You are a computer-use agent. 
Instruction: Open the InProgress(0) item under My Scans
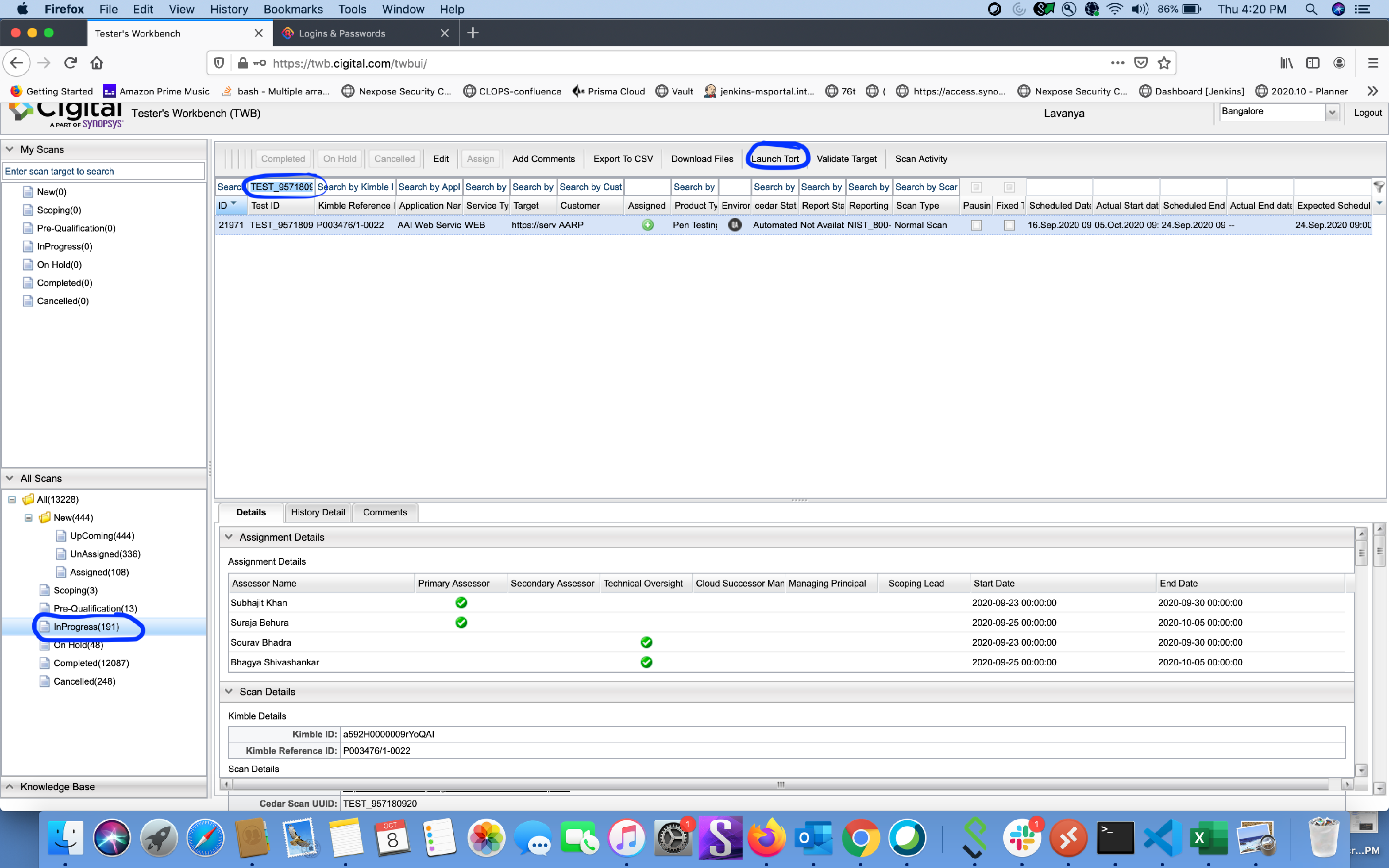click(x=64, y=246)
